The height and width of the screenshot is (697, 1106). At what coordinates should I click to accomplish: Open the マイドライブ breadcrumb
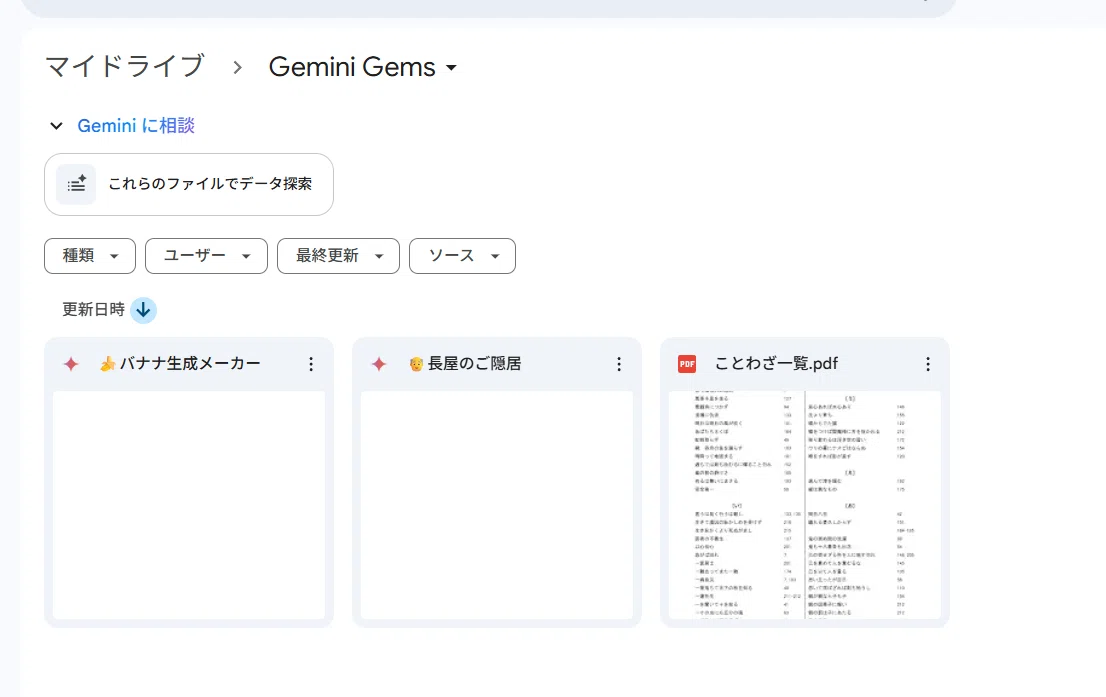125,67
